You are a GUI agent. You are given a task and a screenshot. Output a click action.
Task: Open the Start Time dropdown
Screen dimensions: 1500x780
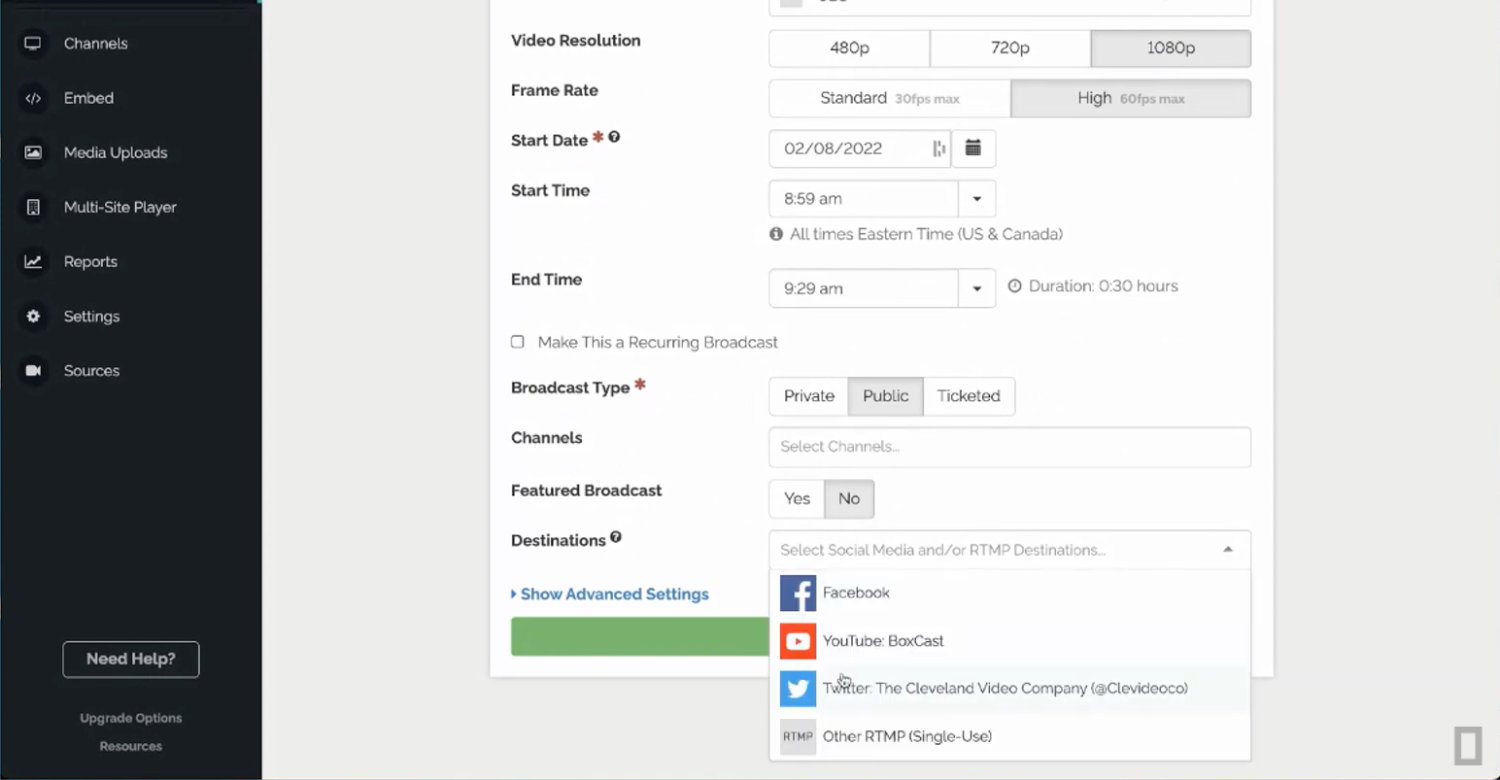click(976, 198)
